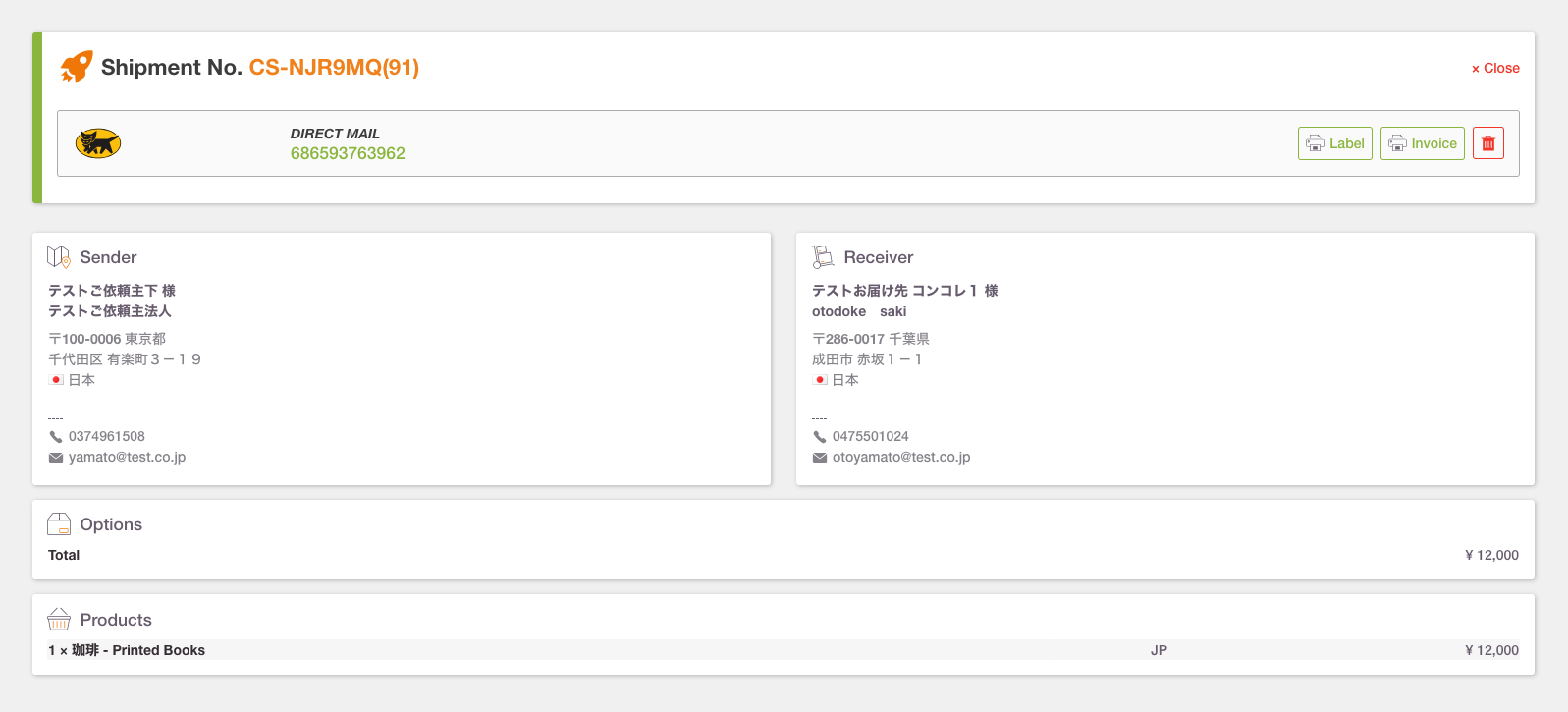Click the Products basket icon

(59, 619)
